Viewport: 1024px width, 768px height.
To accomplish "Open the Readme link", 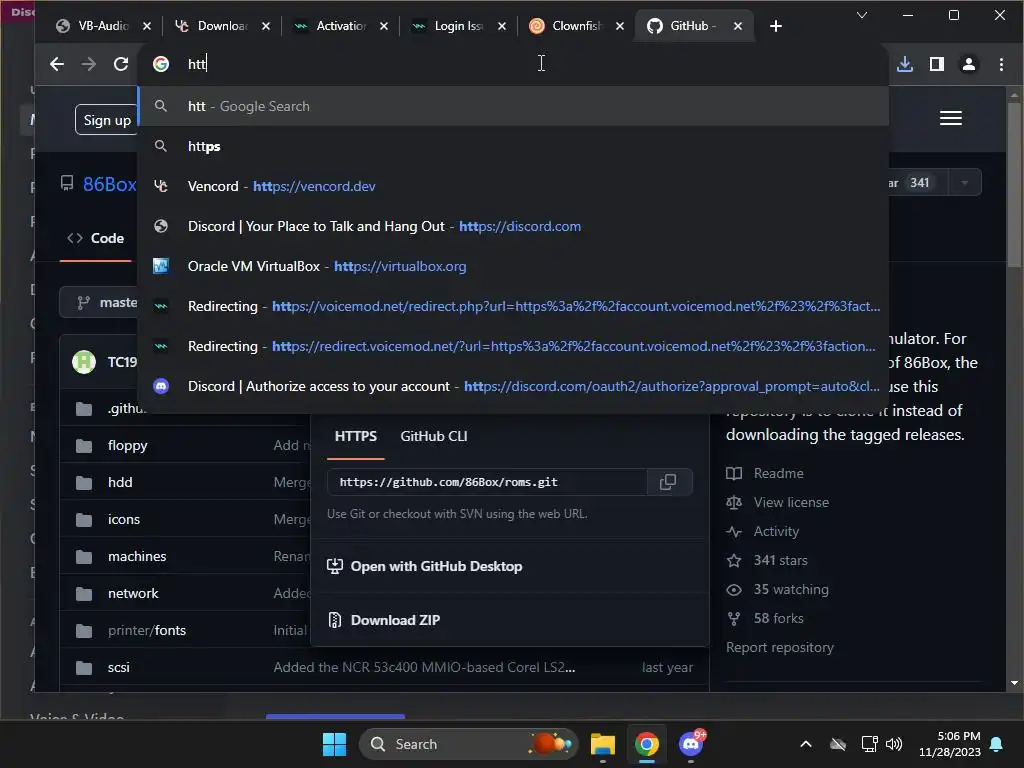I will (765, 473).
